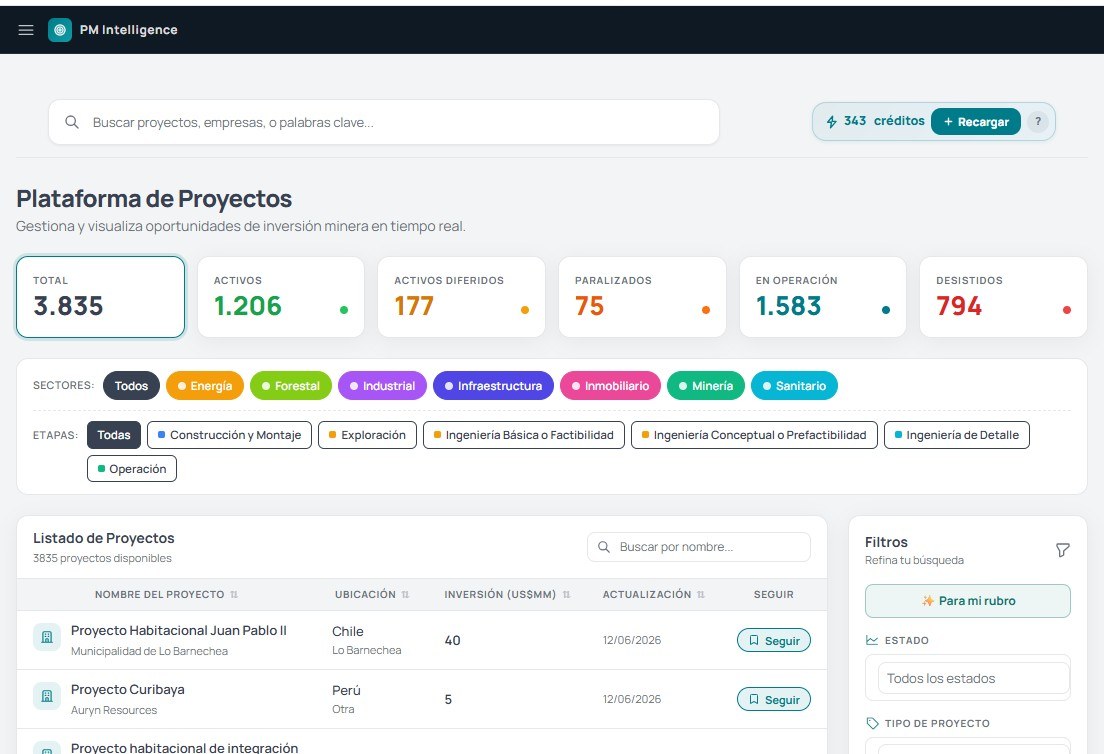
Task: Open the Todos los estados dropdown
Action: point(974,679)
